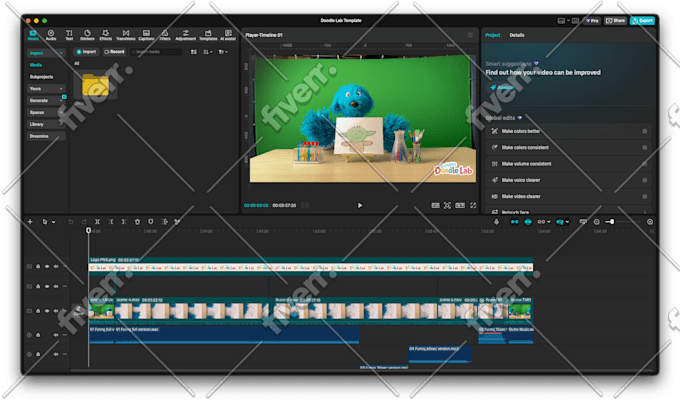Mute the 01 Funny_full version audio track
680x403 pixels.
tap(56, 335)
